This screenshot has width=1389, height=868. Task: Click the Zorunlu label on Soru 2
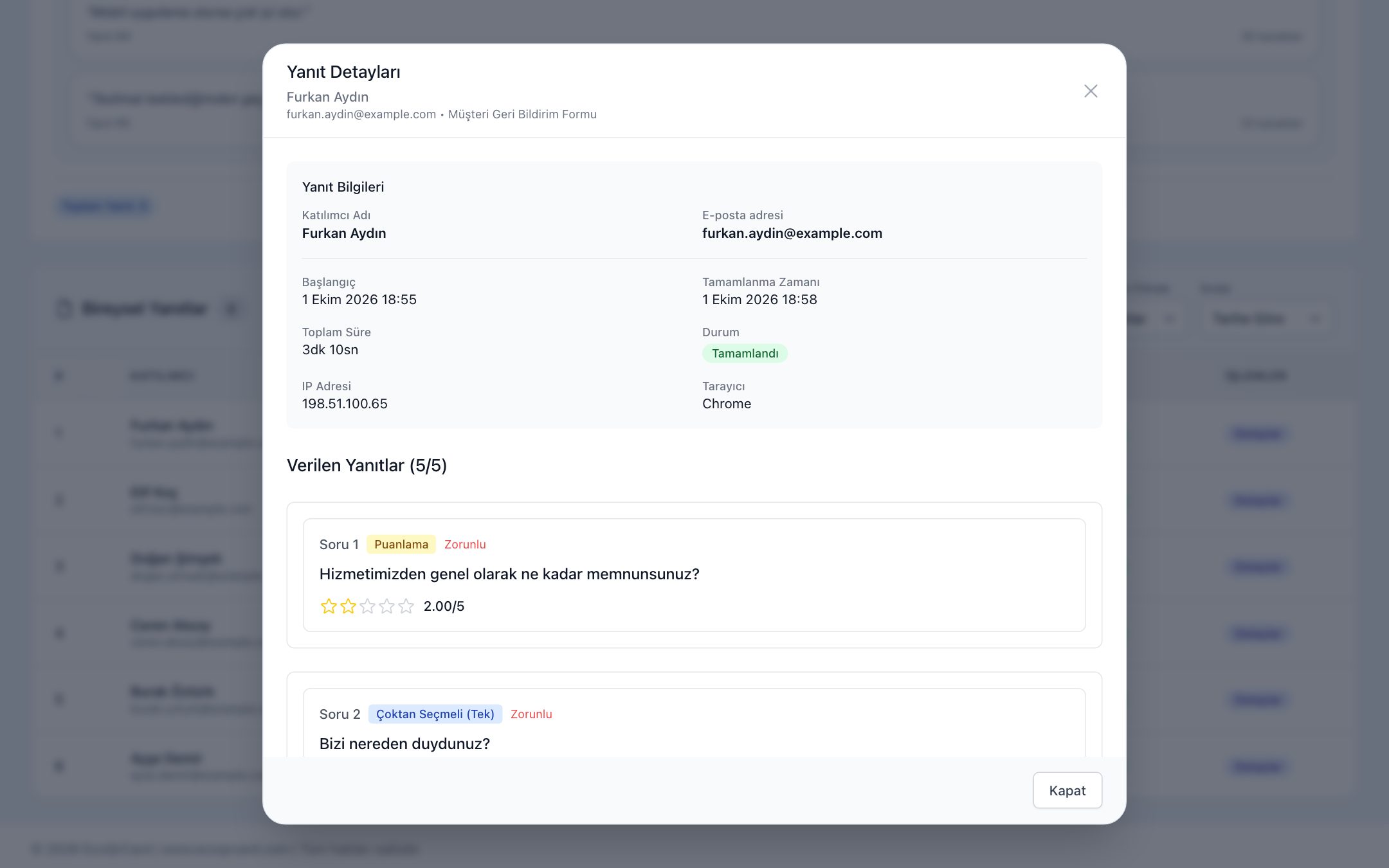(x=531, y=714)
